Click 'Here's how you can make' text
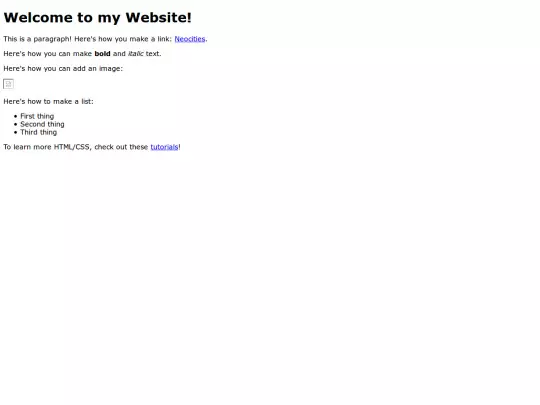Viewport: 540px width, 405px height. (x=48, y=54)
